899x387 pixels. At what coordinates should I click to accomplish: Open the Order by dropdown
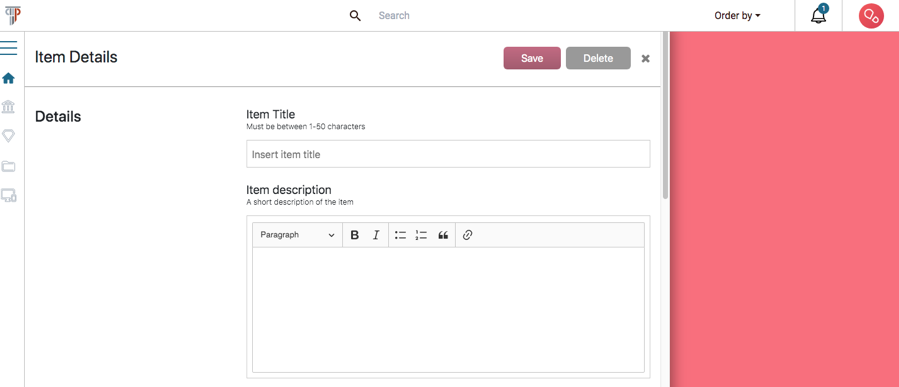[737, 15]
